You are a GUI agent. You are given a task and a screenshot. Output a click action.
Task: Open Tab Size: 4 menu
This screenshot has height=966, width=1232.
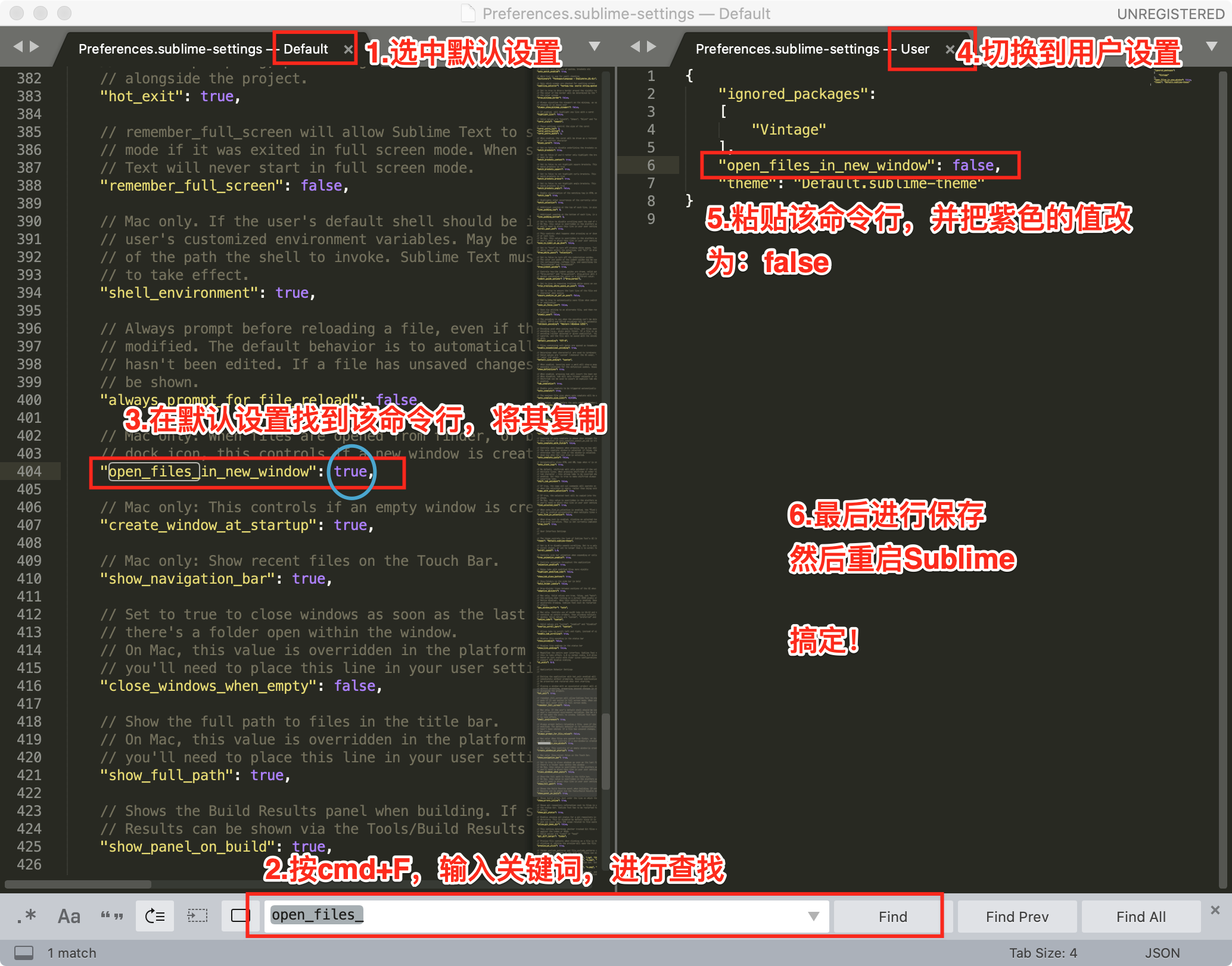(x=1043, y=953)
